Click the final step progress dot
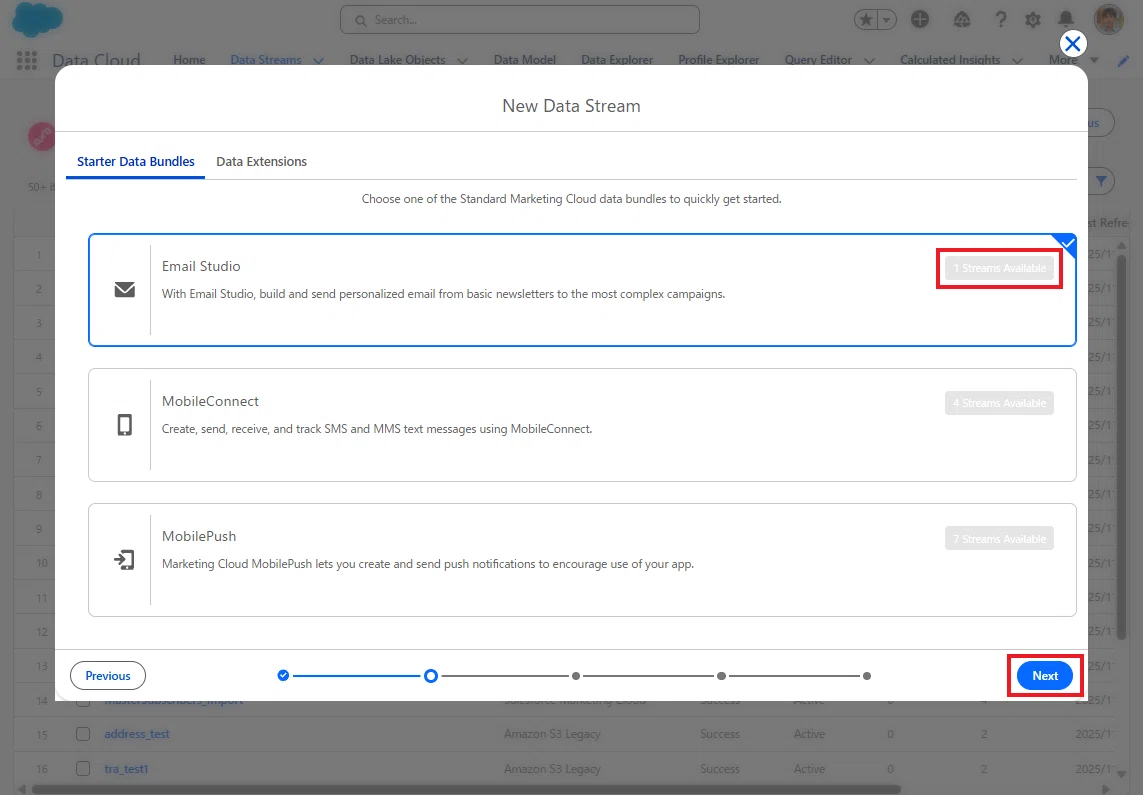The width and height of the screenshot is (1143, 795). point(866,675)
